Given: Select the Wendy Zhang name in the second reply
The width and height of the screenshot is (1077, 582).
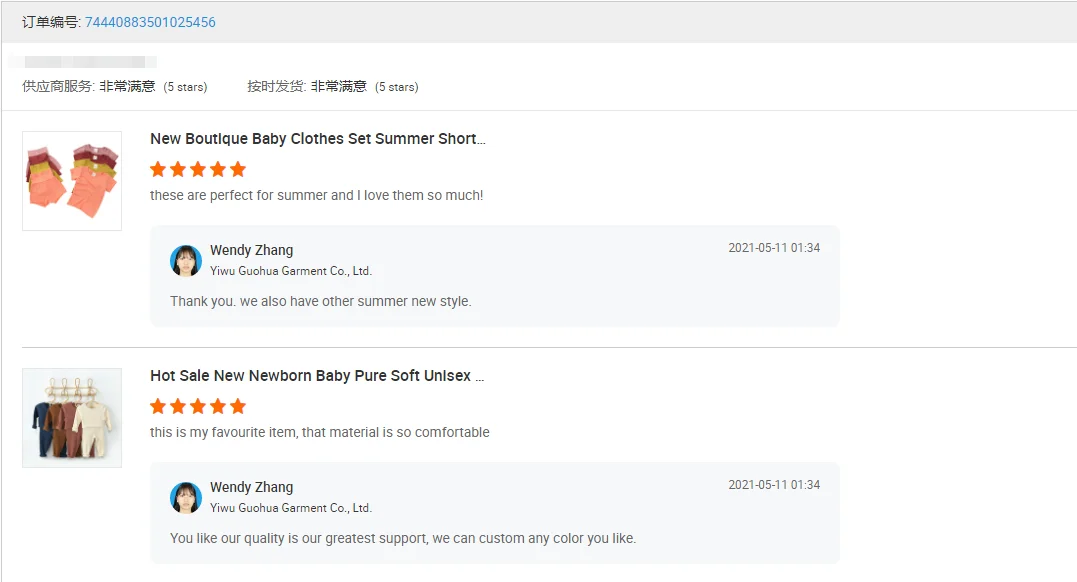Looking at the screenshot, I should tap(251, 487).
